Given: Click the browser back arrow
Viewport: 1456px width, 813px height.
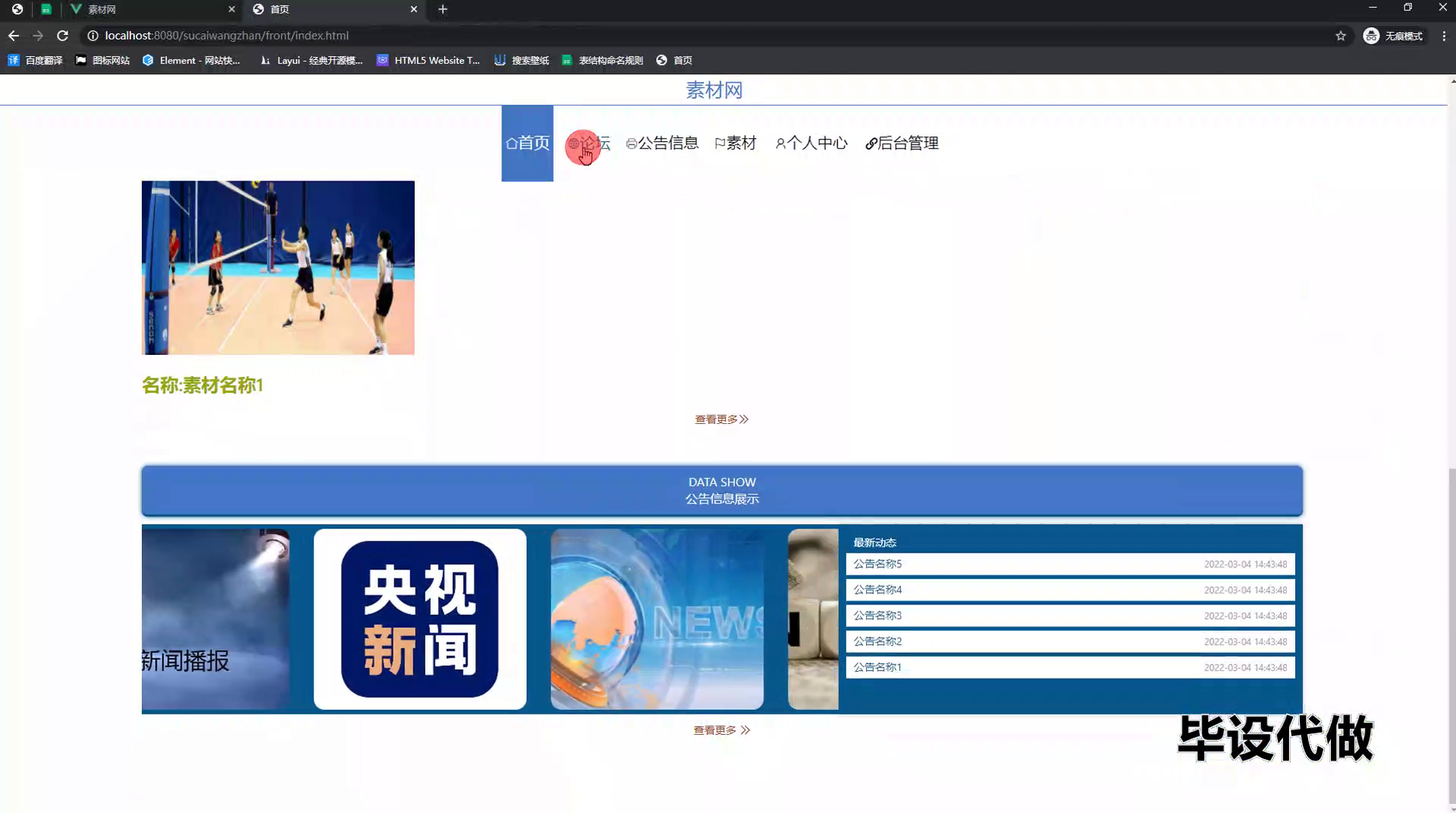Looking at the screenshot, I should pyautogui.click(x=14, y=36).
